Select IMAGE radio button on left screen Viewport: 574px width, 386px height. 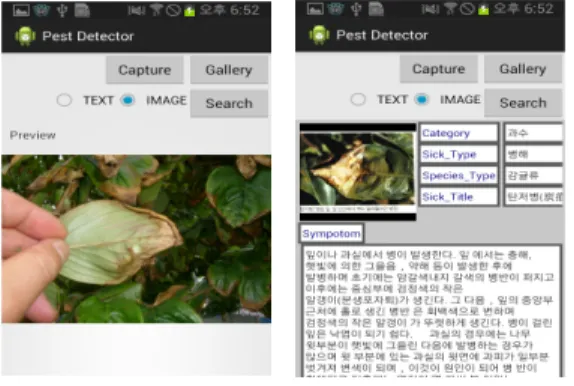pos(128,100)
